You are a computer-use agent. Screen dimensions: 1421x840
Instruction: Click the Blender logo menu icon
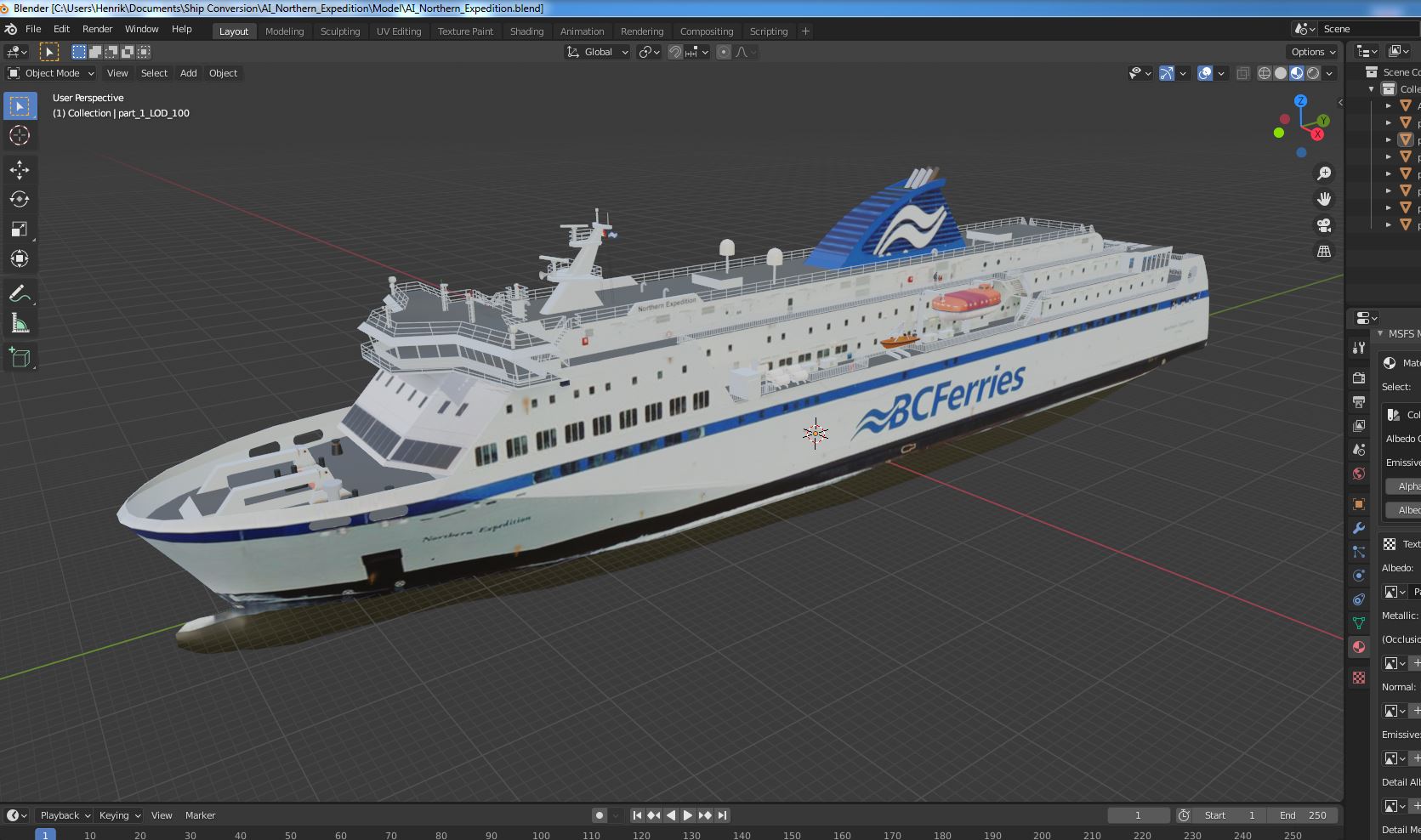[11, 29]
